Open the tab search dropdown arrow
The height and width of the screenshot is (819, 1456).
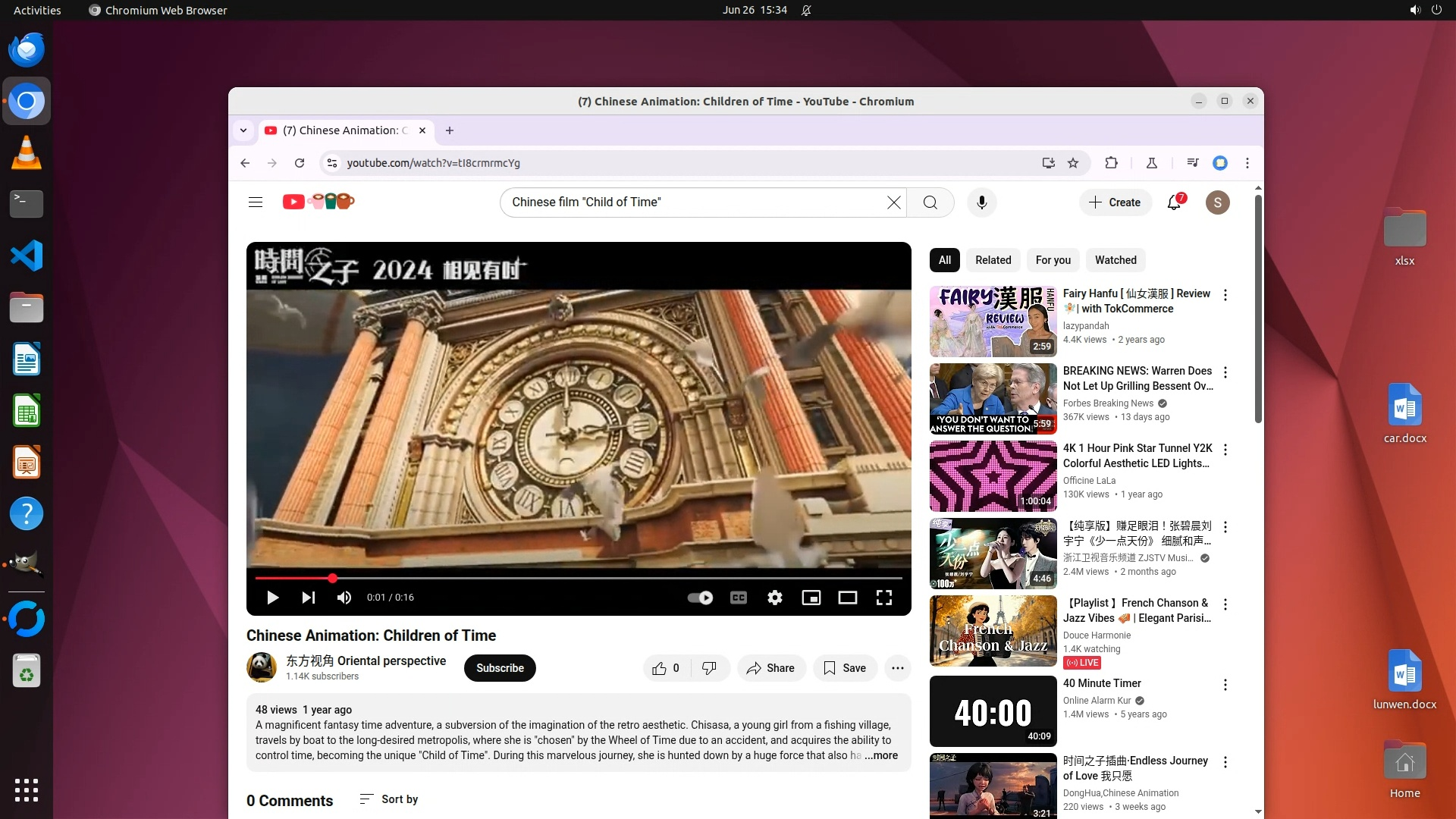(x=243, y=130)
